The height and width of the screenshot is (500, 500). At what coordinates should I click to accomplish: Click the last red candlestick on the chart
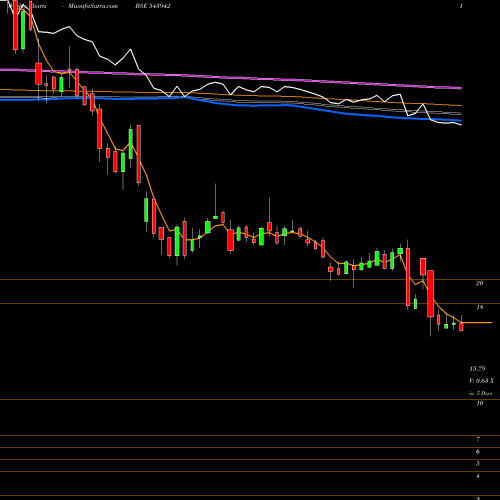(x=461, y=326)
